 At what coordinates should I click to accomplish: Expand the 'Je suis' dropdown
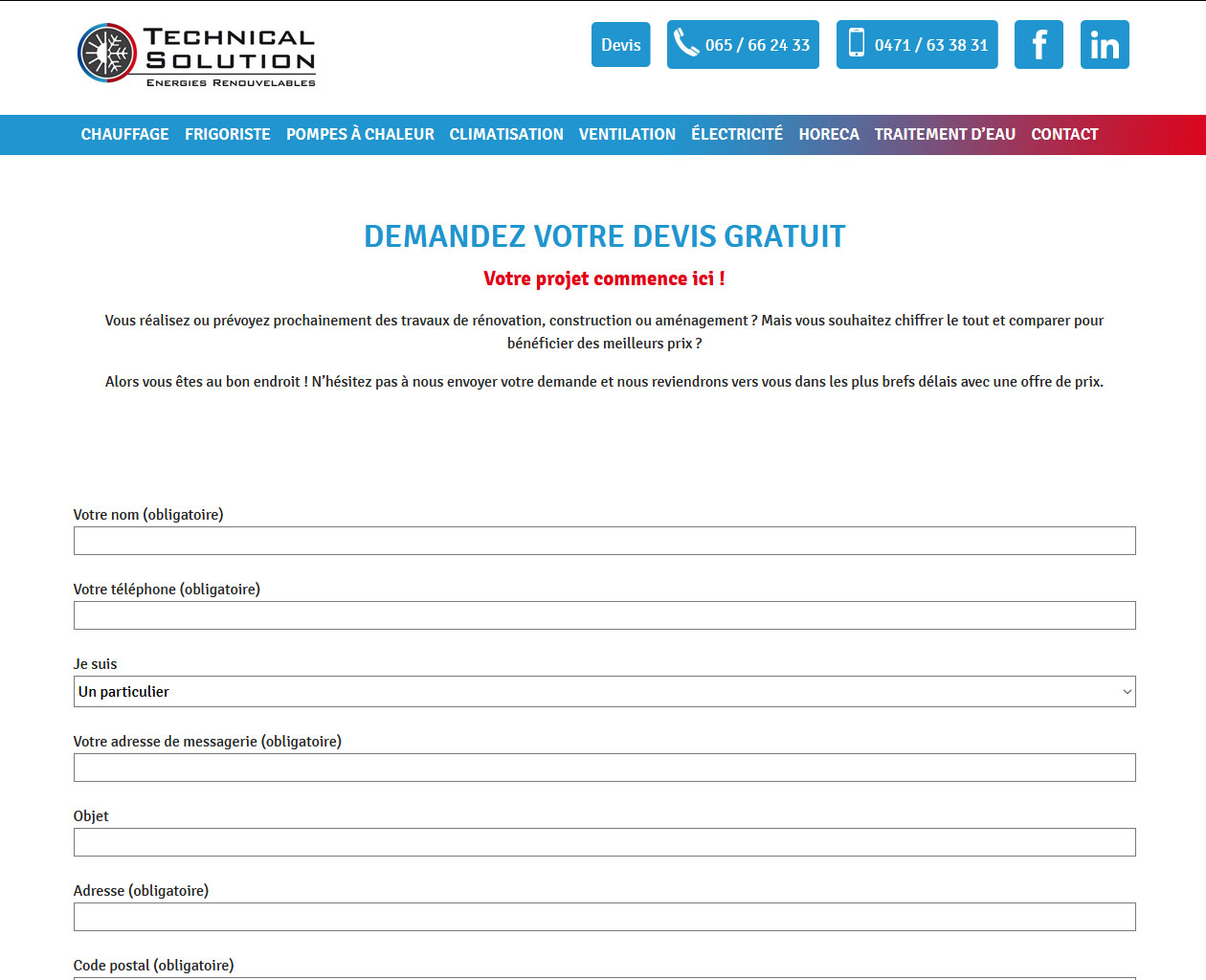click(x=605, y=692)
